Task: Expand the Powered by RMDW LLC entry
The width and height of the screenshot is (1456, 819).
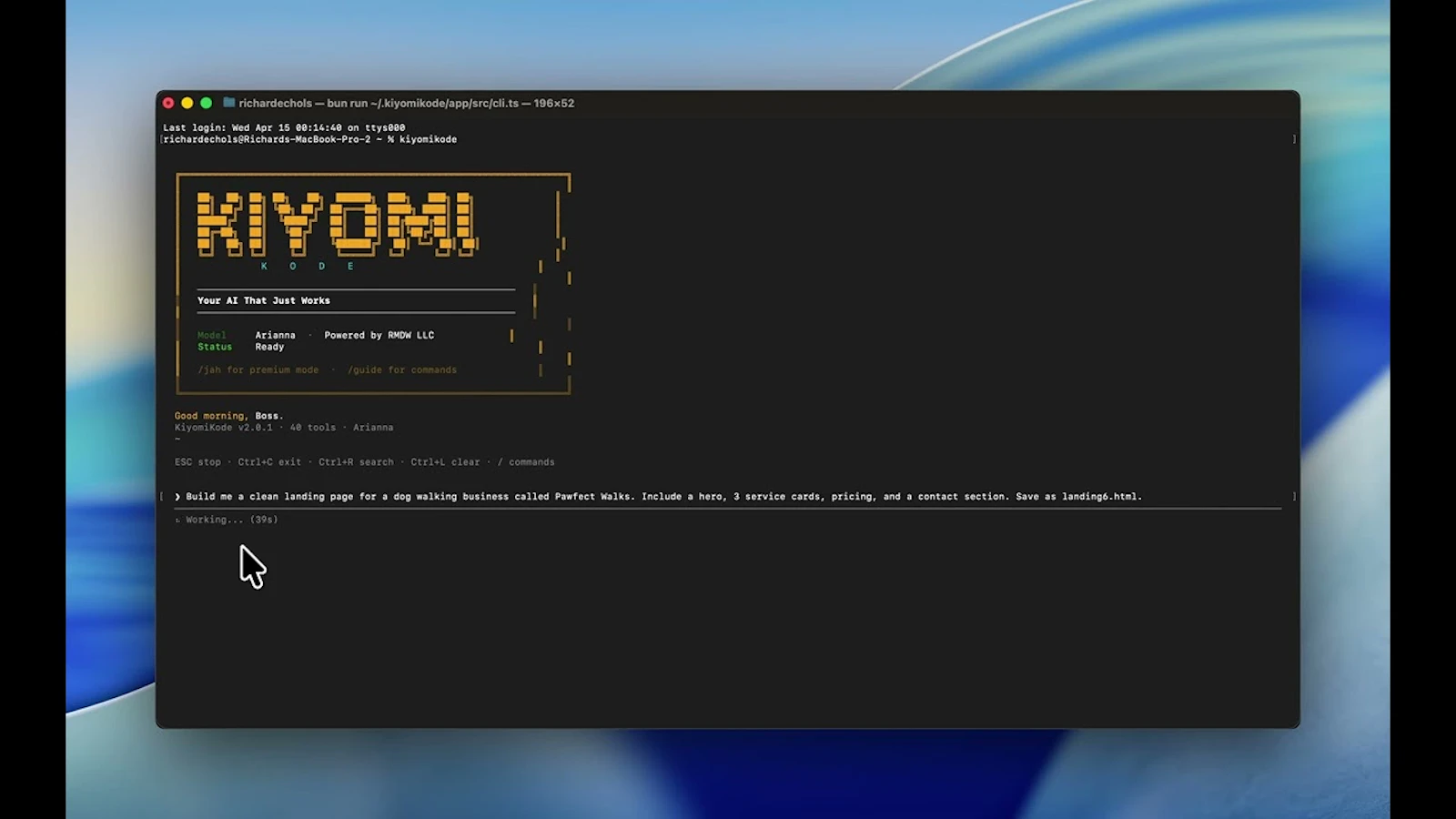Action: tap(379, 335)
